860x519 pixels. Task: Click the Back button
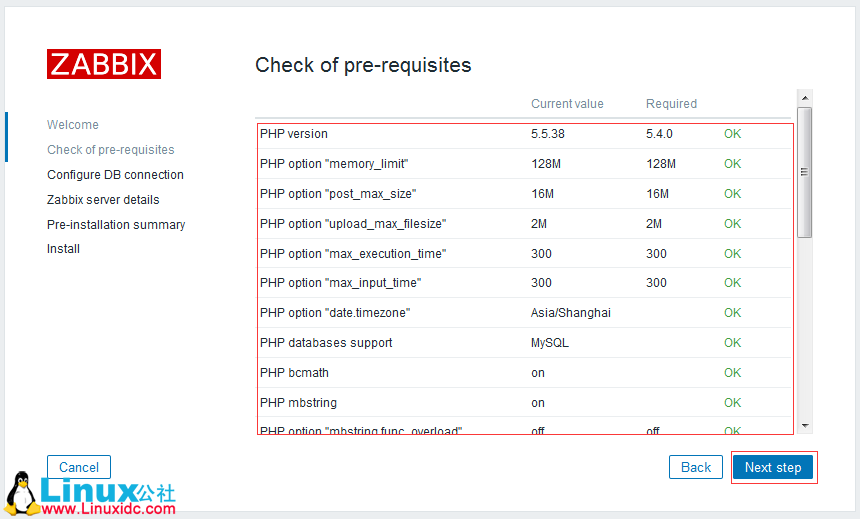point(696,467)
